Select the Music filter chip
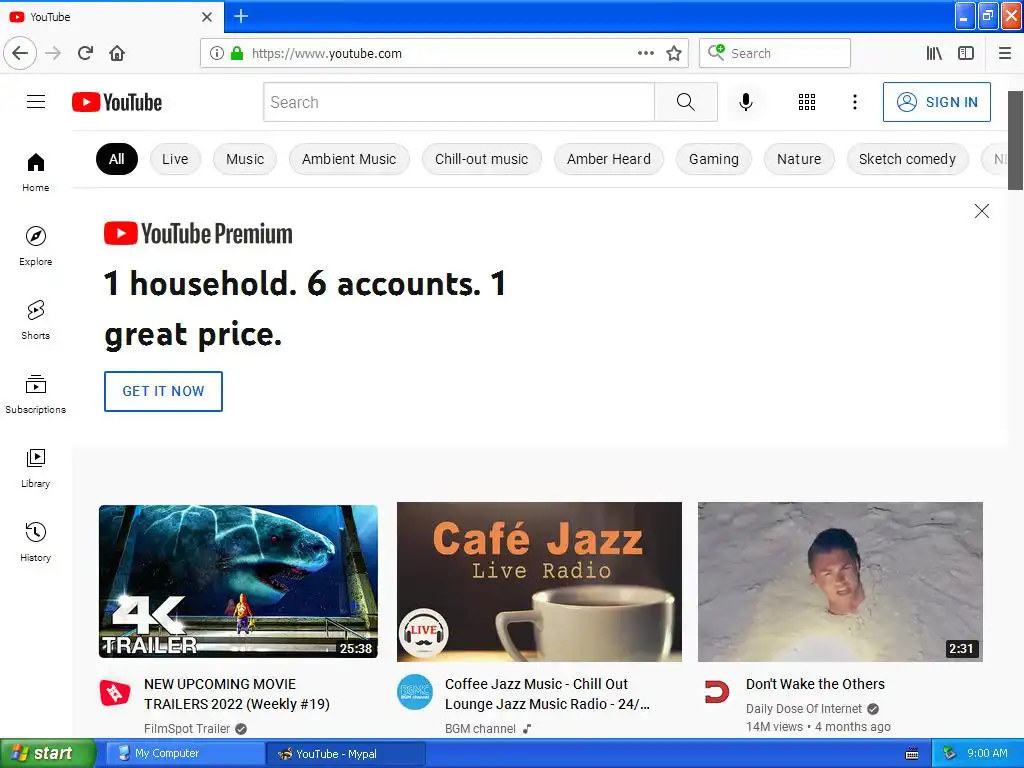 [x=245, y=159]
